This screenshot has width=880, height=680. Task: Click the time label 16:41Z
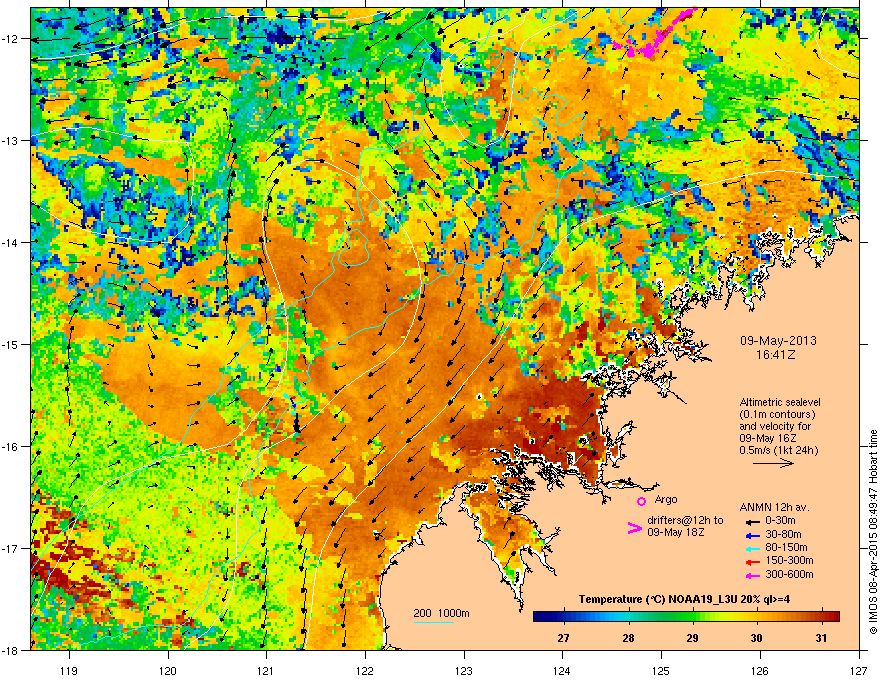pos(778,355)
